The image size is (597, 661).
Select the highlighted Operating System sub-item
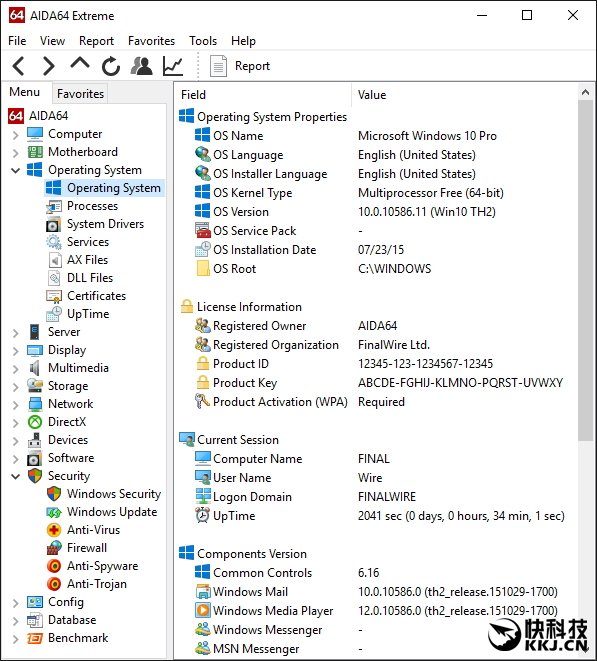(104, 188)
